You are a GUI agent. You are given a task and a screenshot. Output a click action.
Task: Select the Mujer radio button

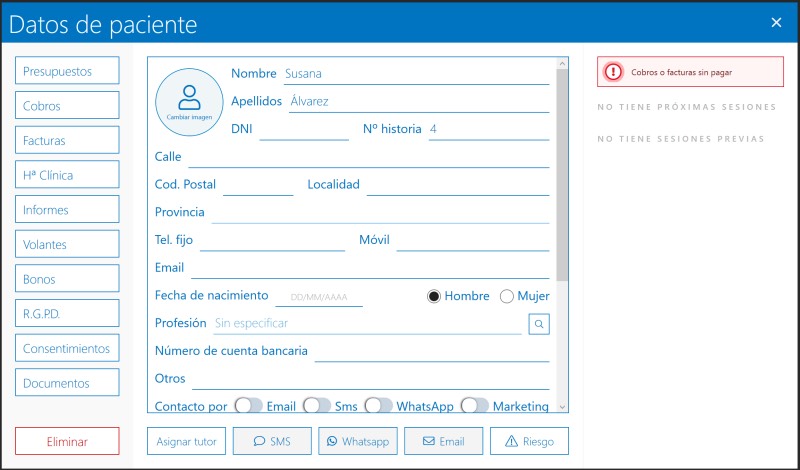(x=507, y=296)
